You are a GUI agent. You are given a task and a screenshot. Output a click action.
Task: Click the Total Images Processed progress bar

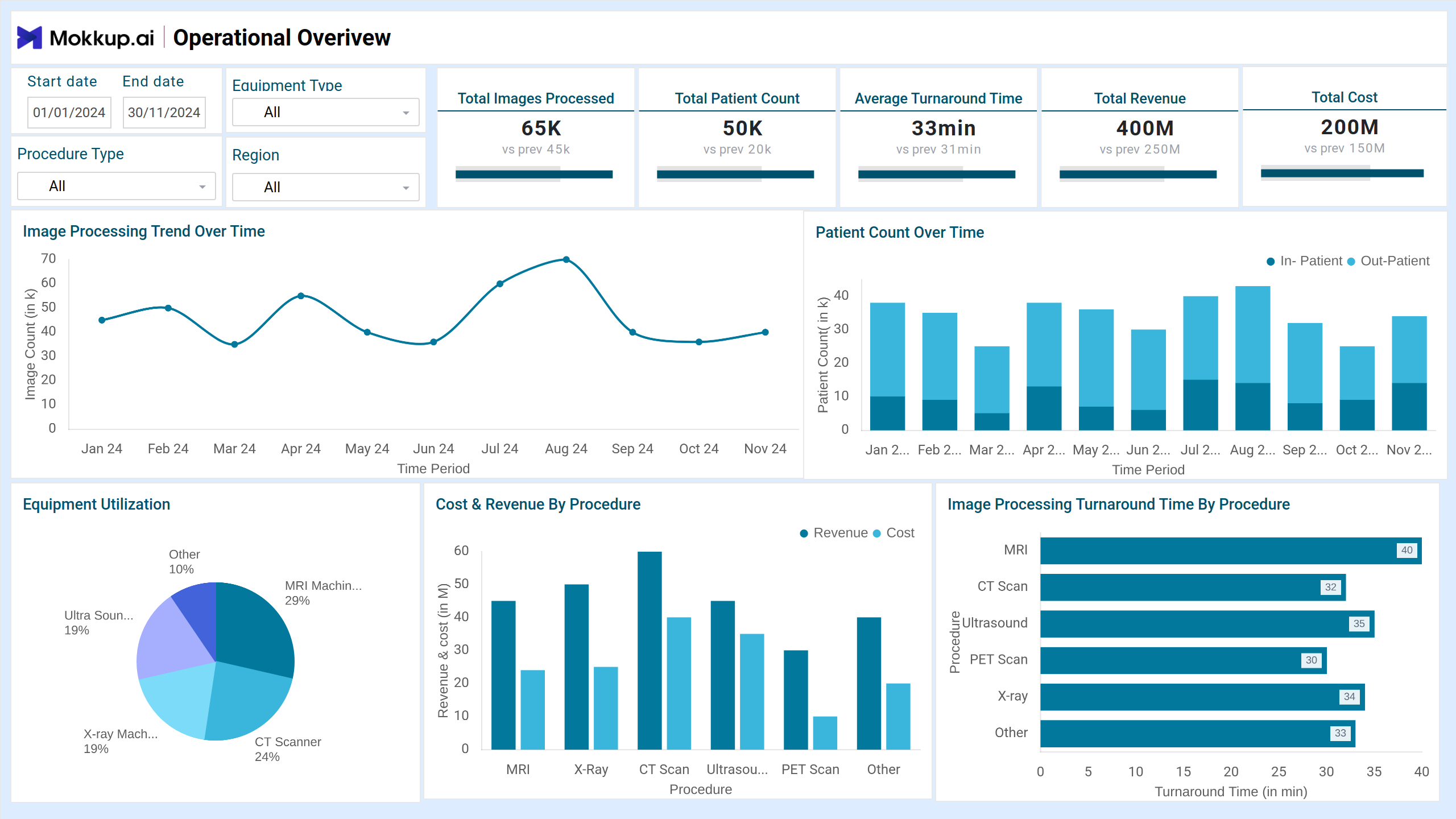coord(534,174)
